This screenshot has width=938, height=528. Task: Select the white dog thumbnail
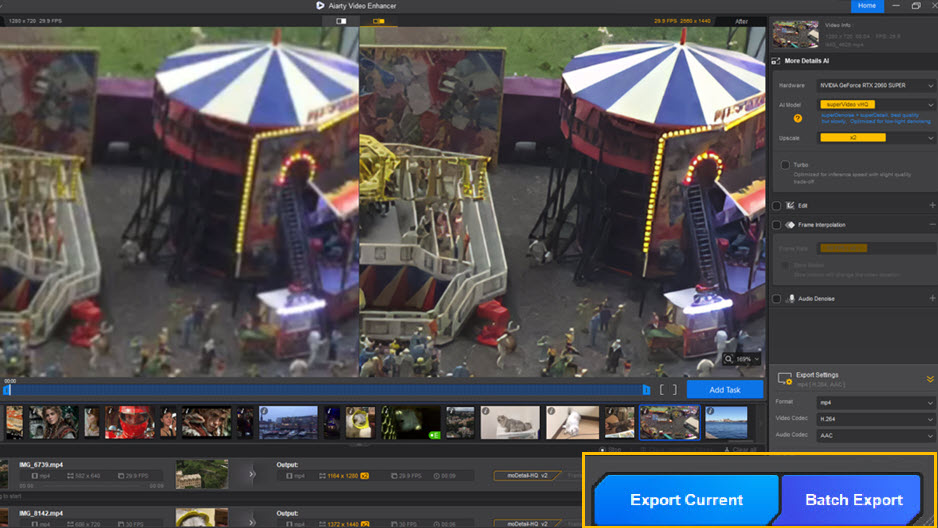coord(572,423)
